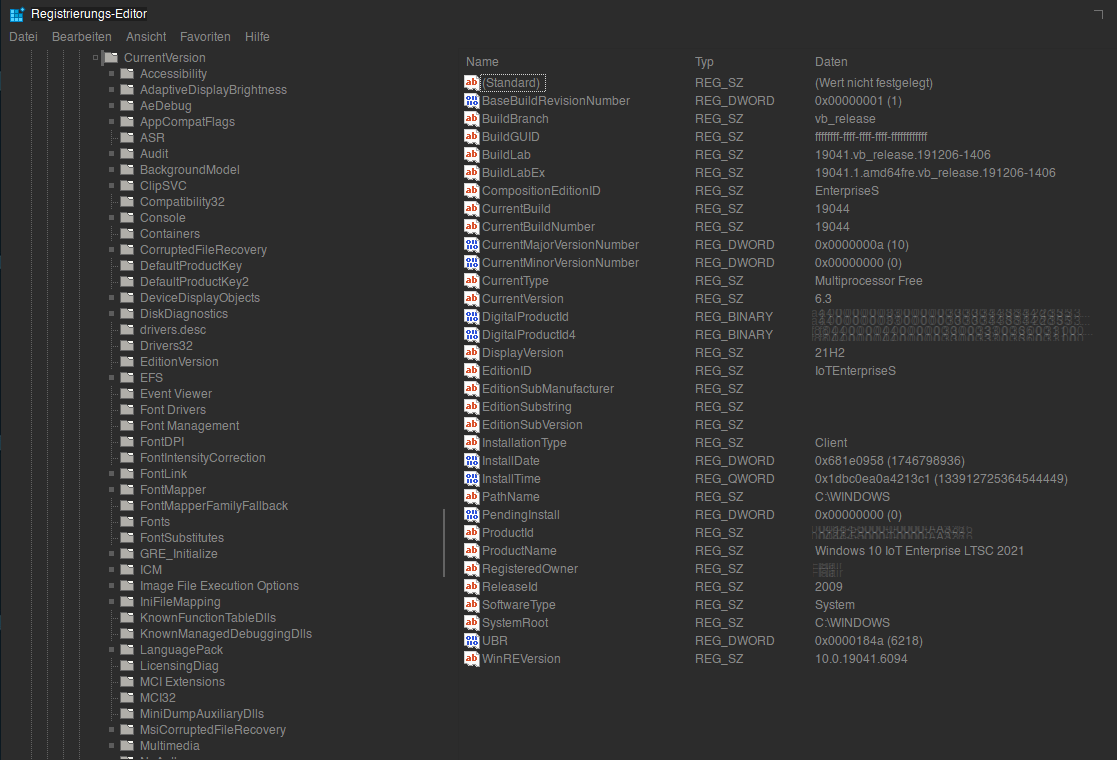1117x760 pixels.
Task: Sort by the Typ column header
Action: point(704,62)
